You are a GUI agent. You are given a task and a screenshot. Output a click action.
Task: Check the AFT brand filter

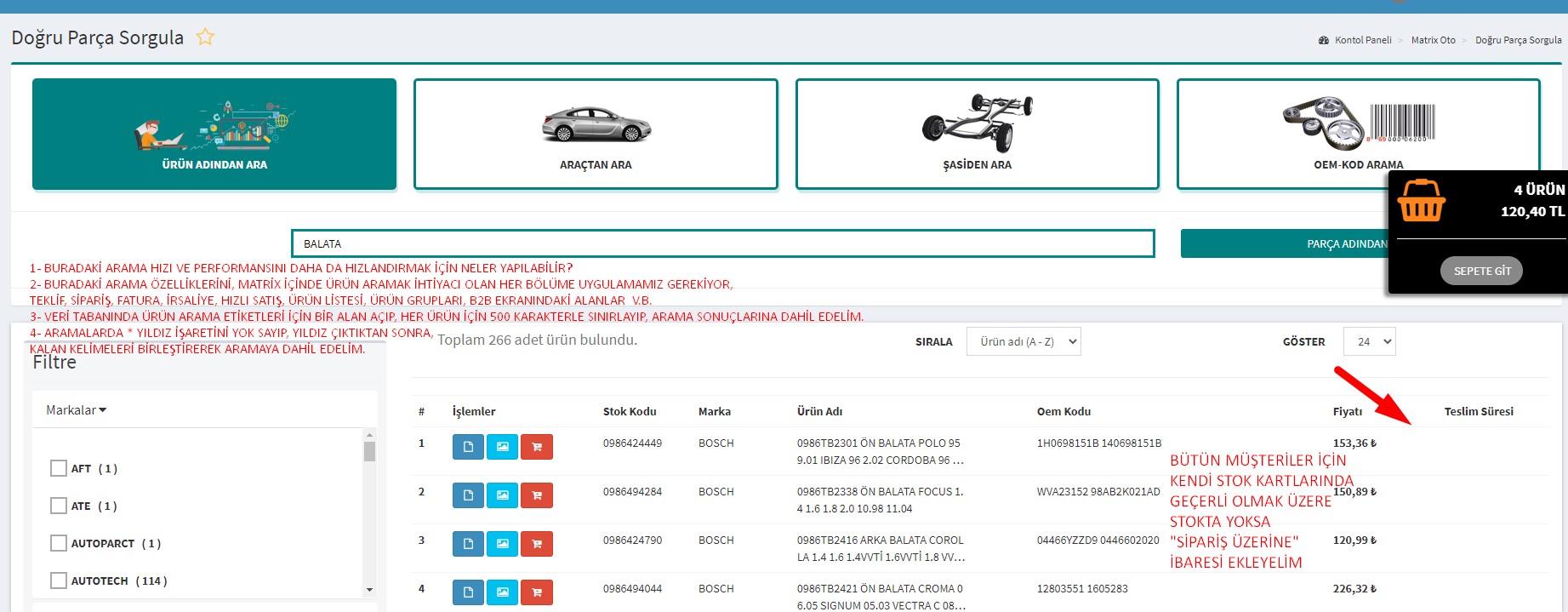(59, 468)
